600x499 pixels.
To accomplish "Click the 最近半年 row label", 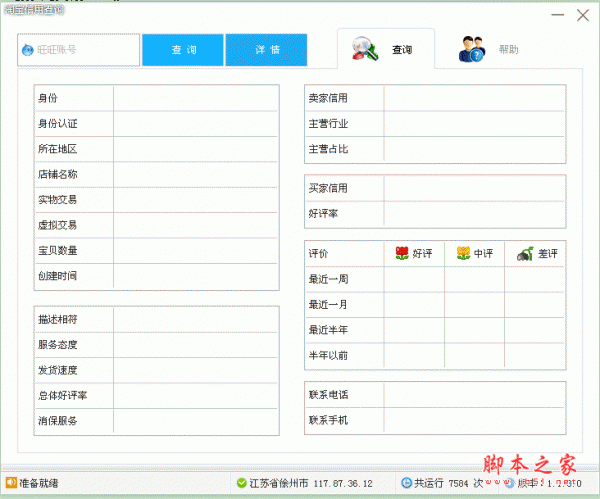I will pos(328,330).
